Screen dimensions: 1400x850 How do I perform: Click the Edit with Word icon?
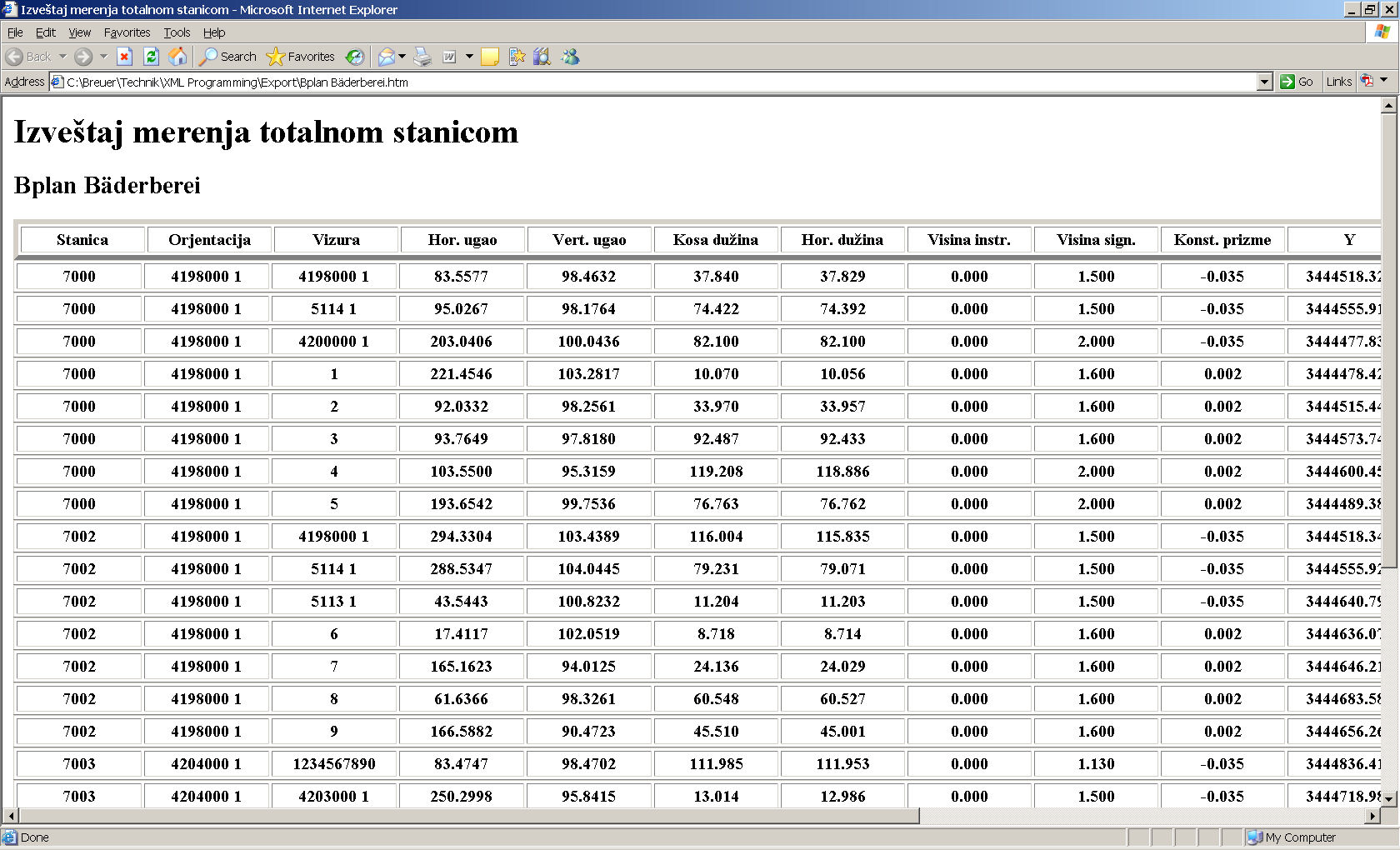pos(449,57)
